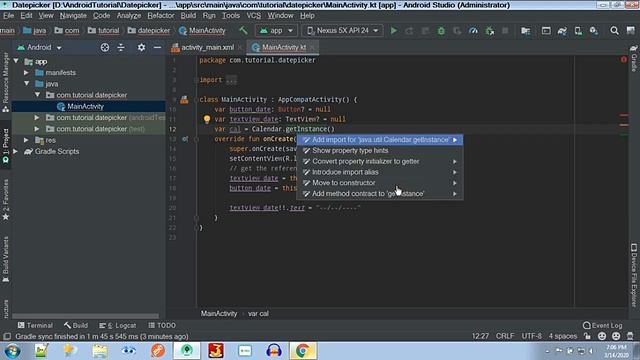This screenshot has height=360, width=640.
Task: Expand the res folder
Action: point(26,140)
